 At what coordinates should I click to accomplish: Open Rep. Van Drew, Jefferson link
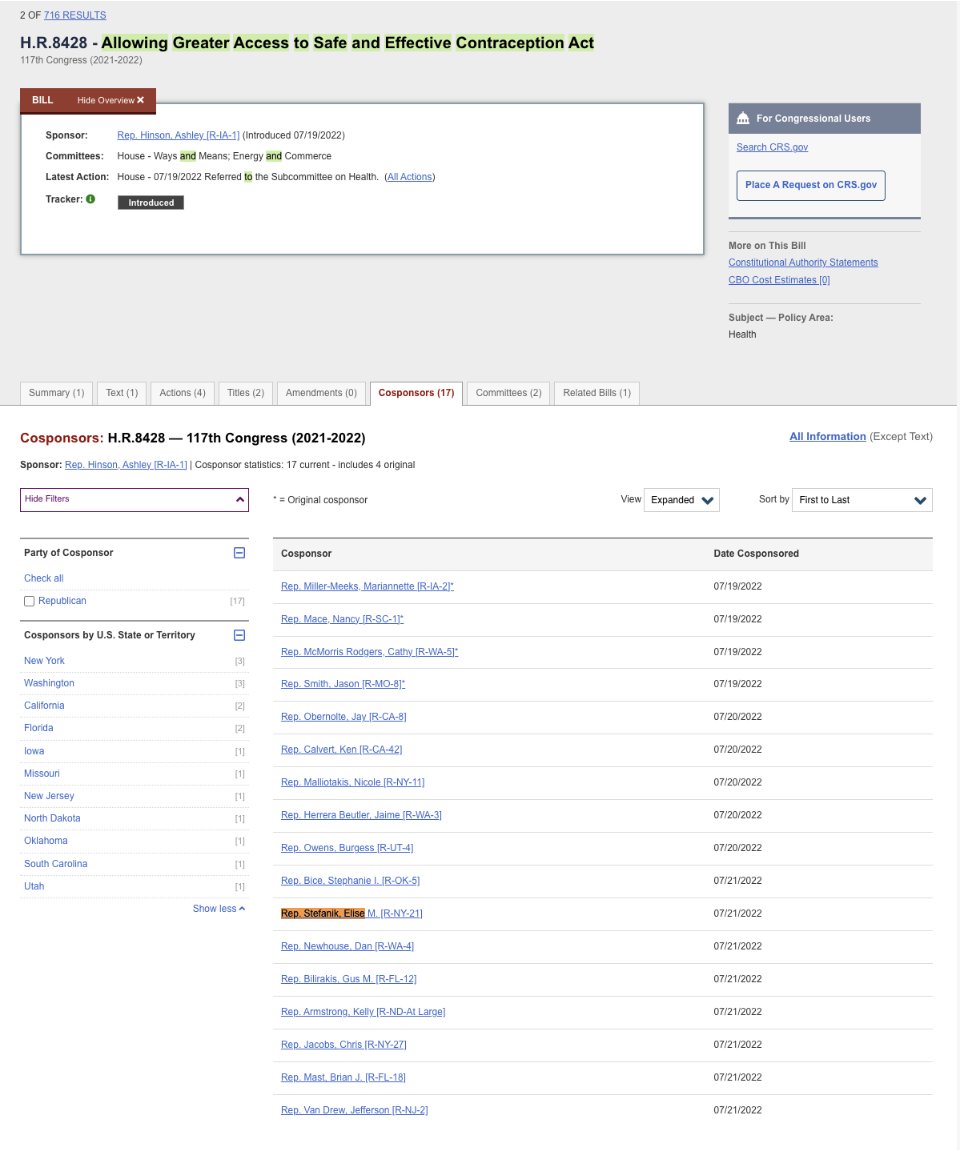click(354, 1110)
